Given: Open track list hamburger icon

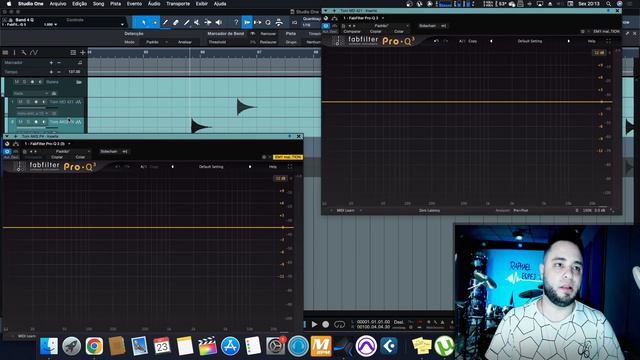Looking at the screenshot, I should pyautogui.click(x=5, y=53).
